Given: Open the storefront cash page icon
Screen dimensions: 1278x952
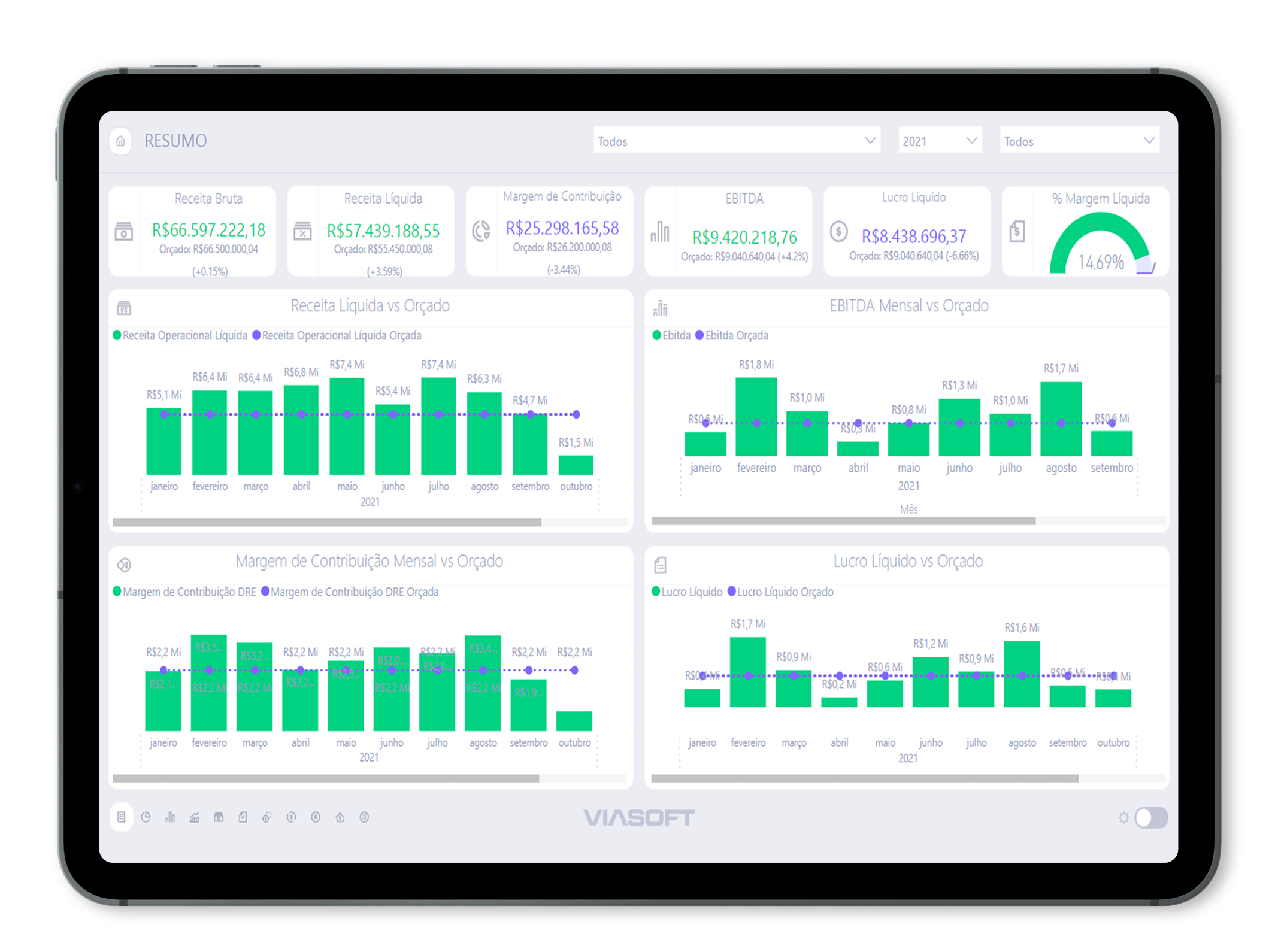Looking at the screenshot, I should [x=219, y=817].
